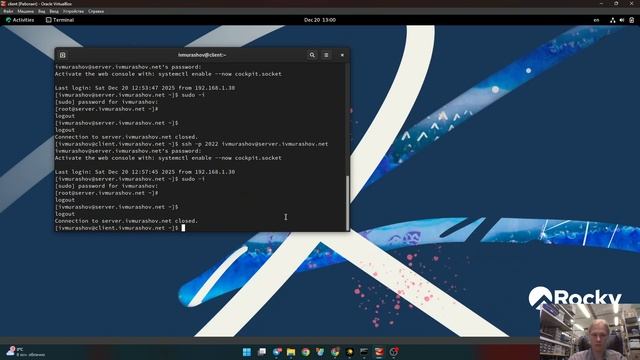Click the terminal title 'ivmurashov@client:~'
The width and height of the screenshot is (640, 360).
point(202,55)
